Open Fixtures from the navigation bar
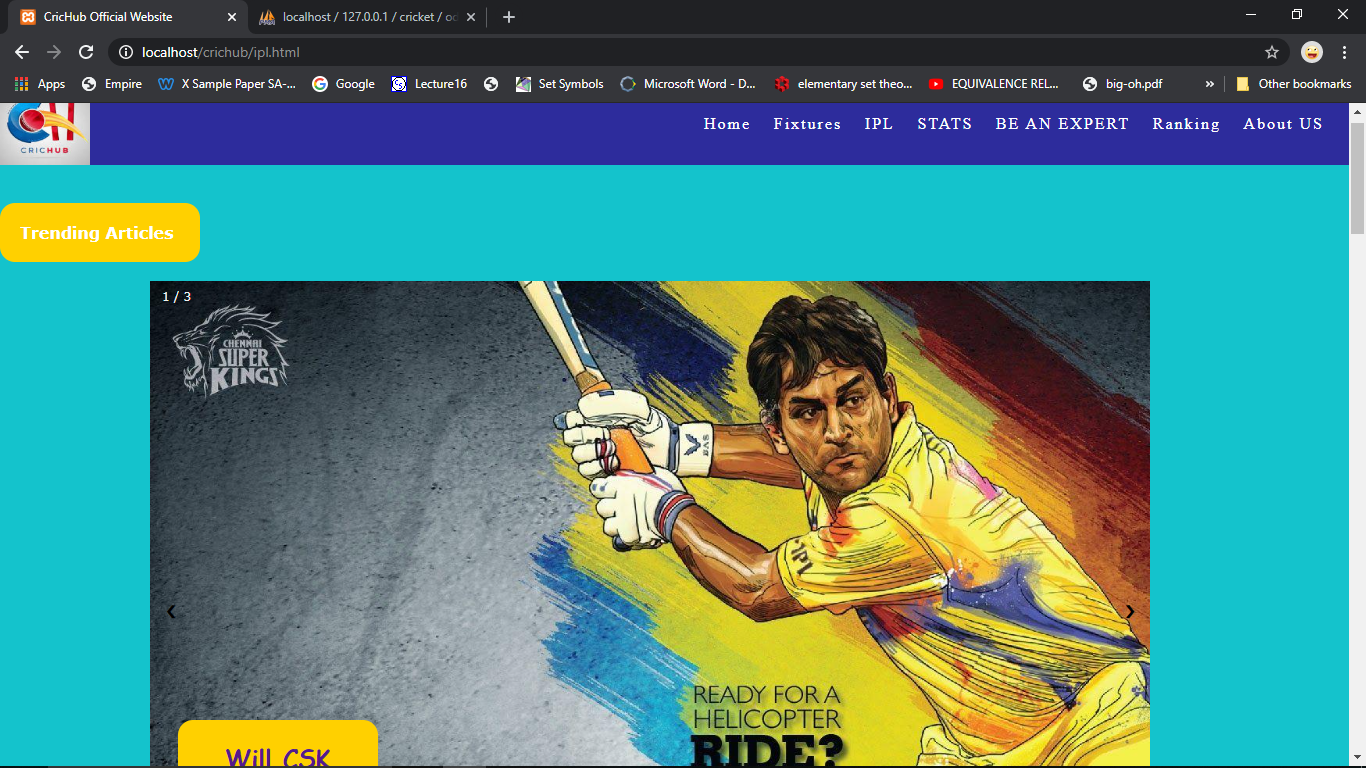This screenshot has height=768, width=1366. 807,124
